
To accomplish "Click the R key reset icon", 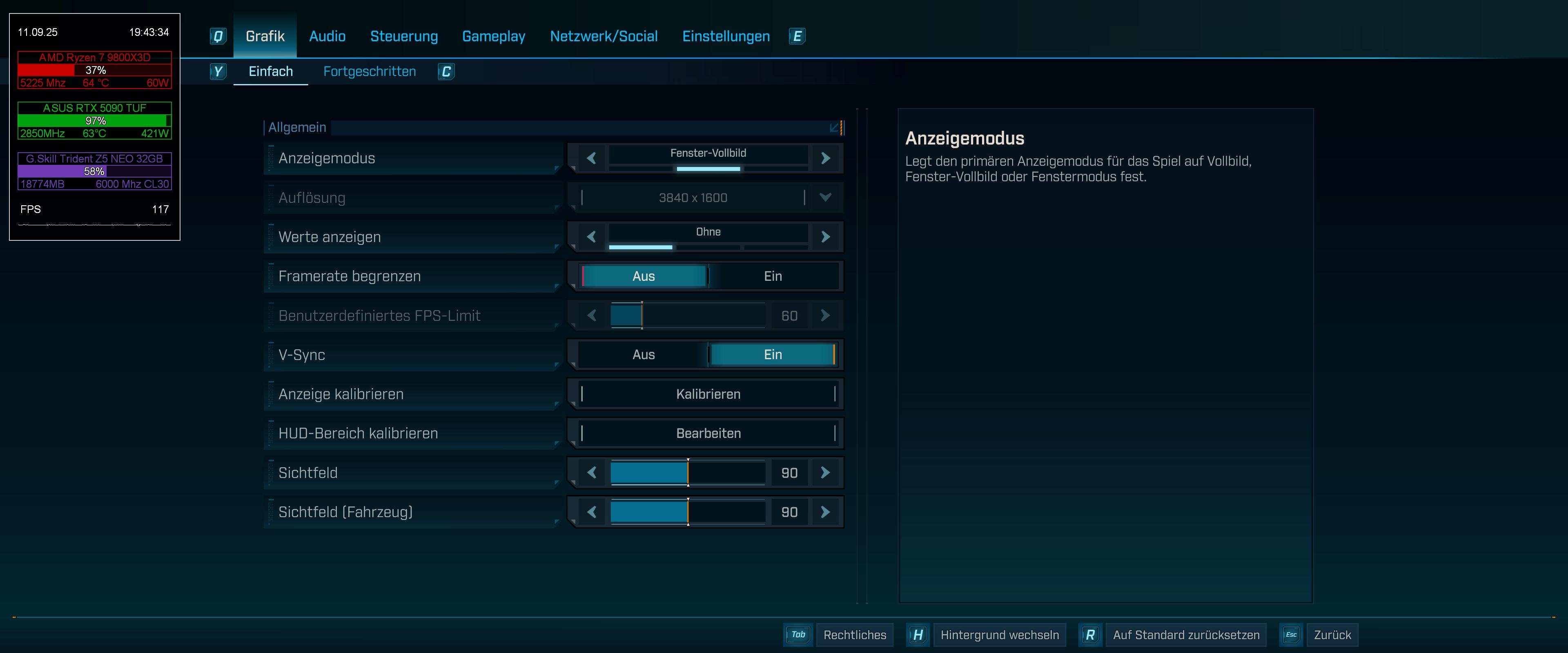I will tap(1089, 635).
